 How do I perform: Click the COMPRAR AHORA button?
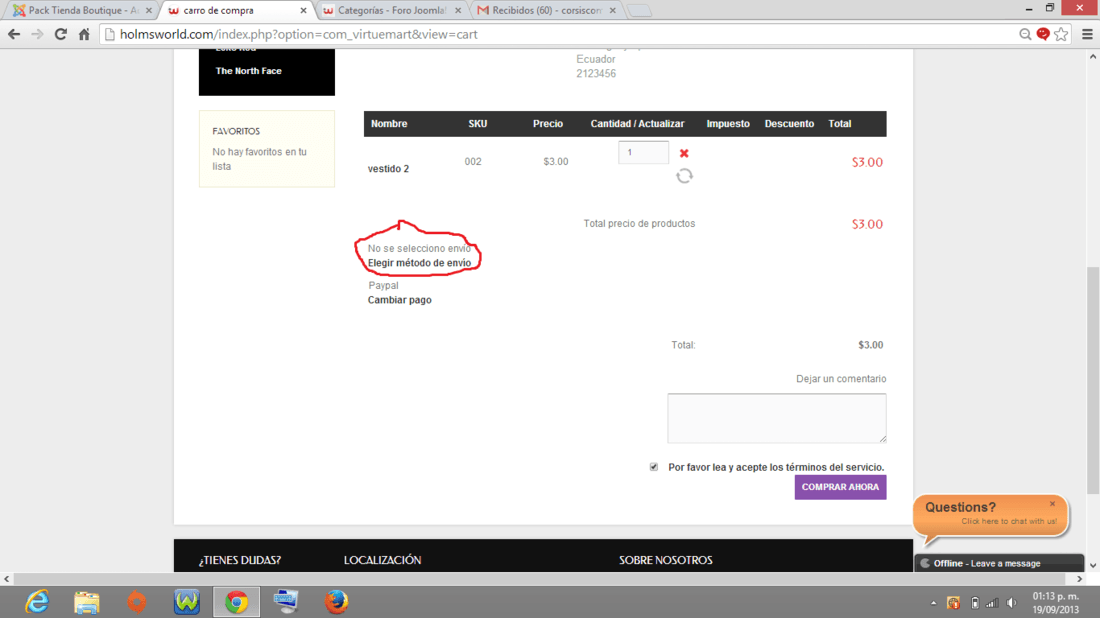tap(840, 487)
